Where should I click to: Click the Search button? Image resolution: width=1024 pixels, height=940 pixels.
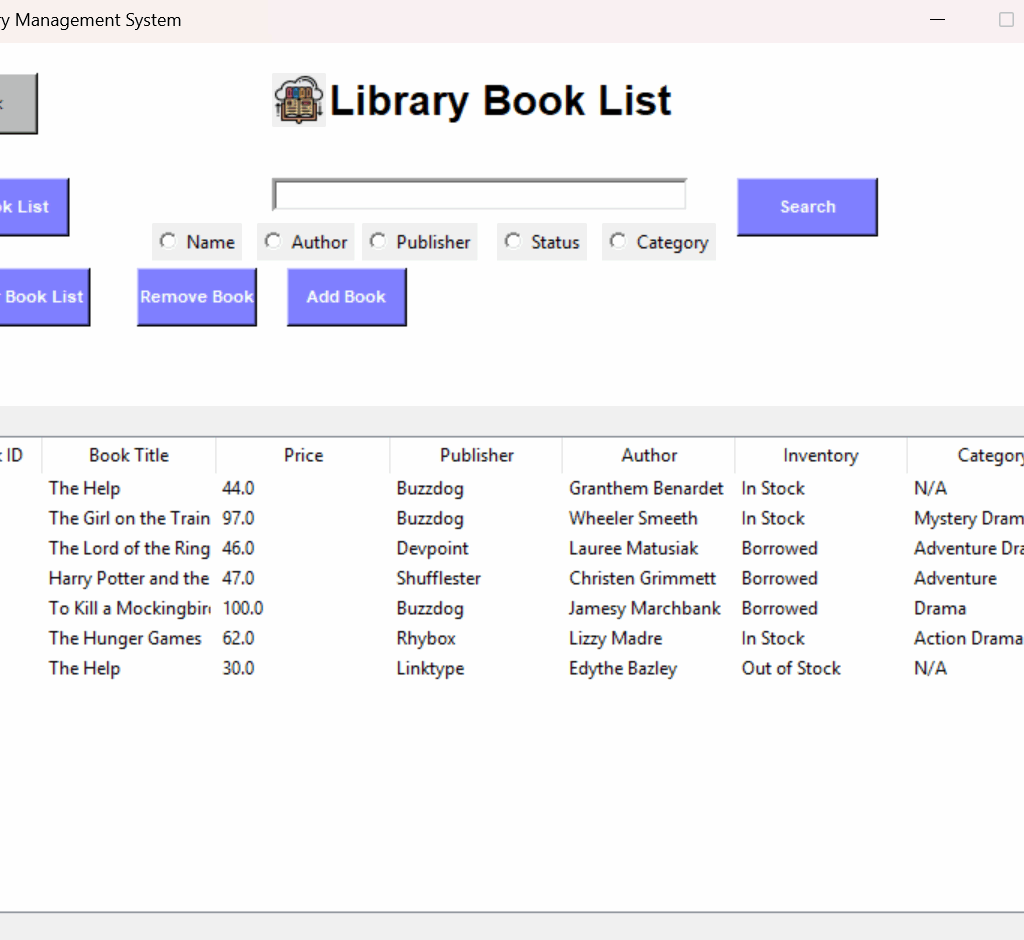point(806,206)
